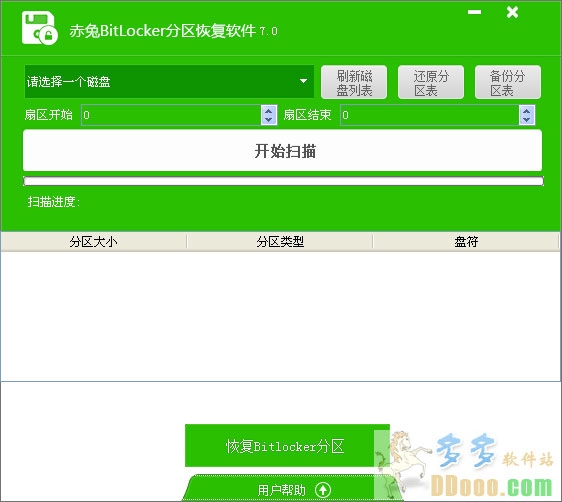Image resolution: width=562 pixels, height=502 pixels.
Task: Click the title text 赤兔BitLocker分区恢复软件
Action: point(162,31)
